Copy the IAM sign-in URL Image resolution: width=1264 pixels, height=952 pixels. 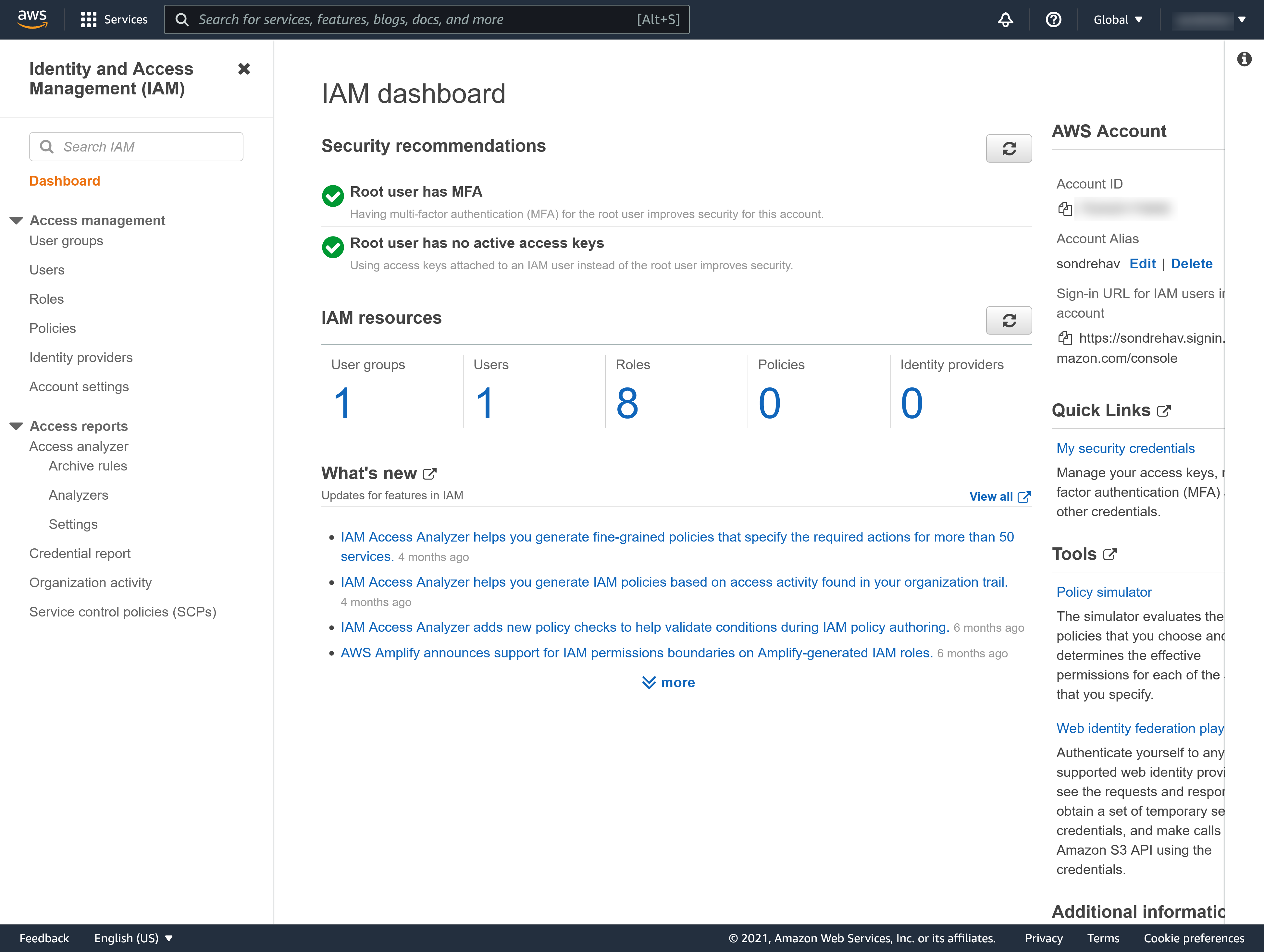(1065, 338)
